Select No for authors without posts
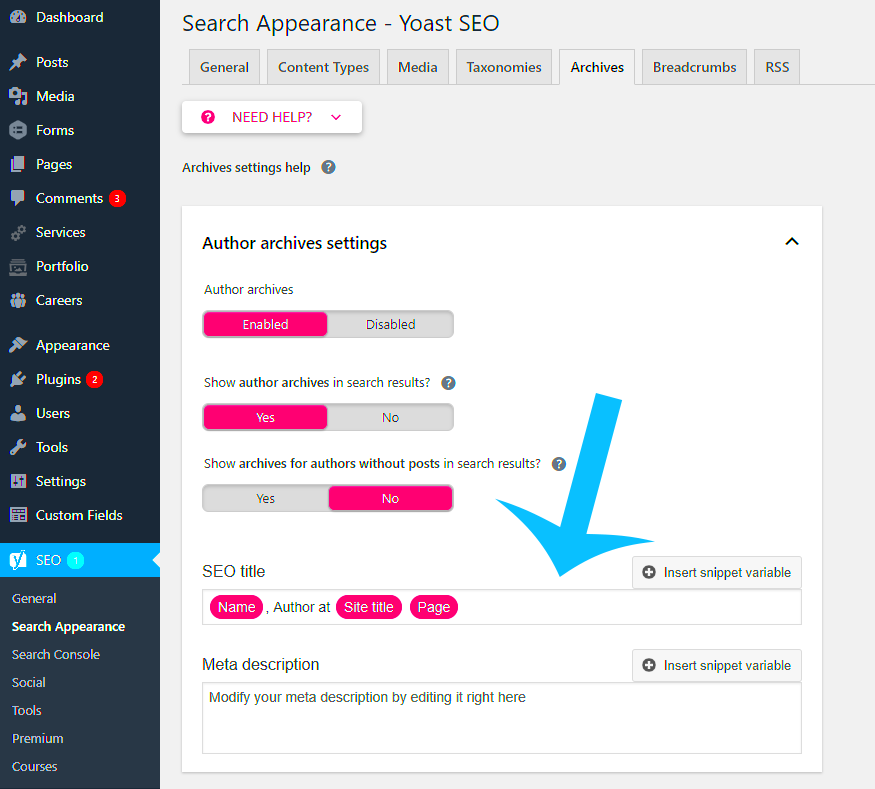Viewport: 875px width, 789px height. pyautogui.click(x=390, y=498)
